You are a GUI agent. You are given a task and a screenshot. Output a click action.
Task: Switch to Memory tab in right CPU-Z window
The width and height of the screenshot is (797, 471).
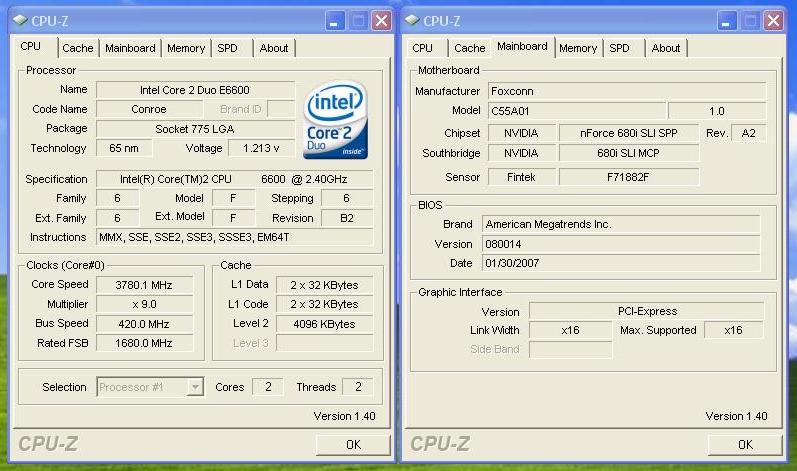click(578, 48)
